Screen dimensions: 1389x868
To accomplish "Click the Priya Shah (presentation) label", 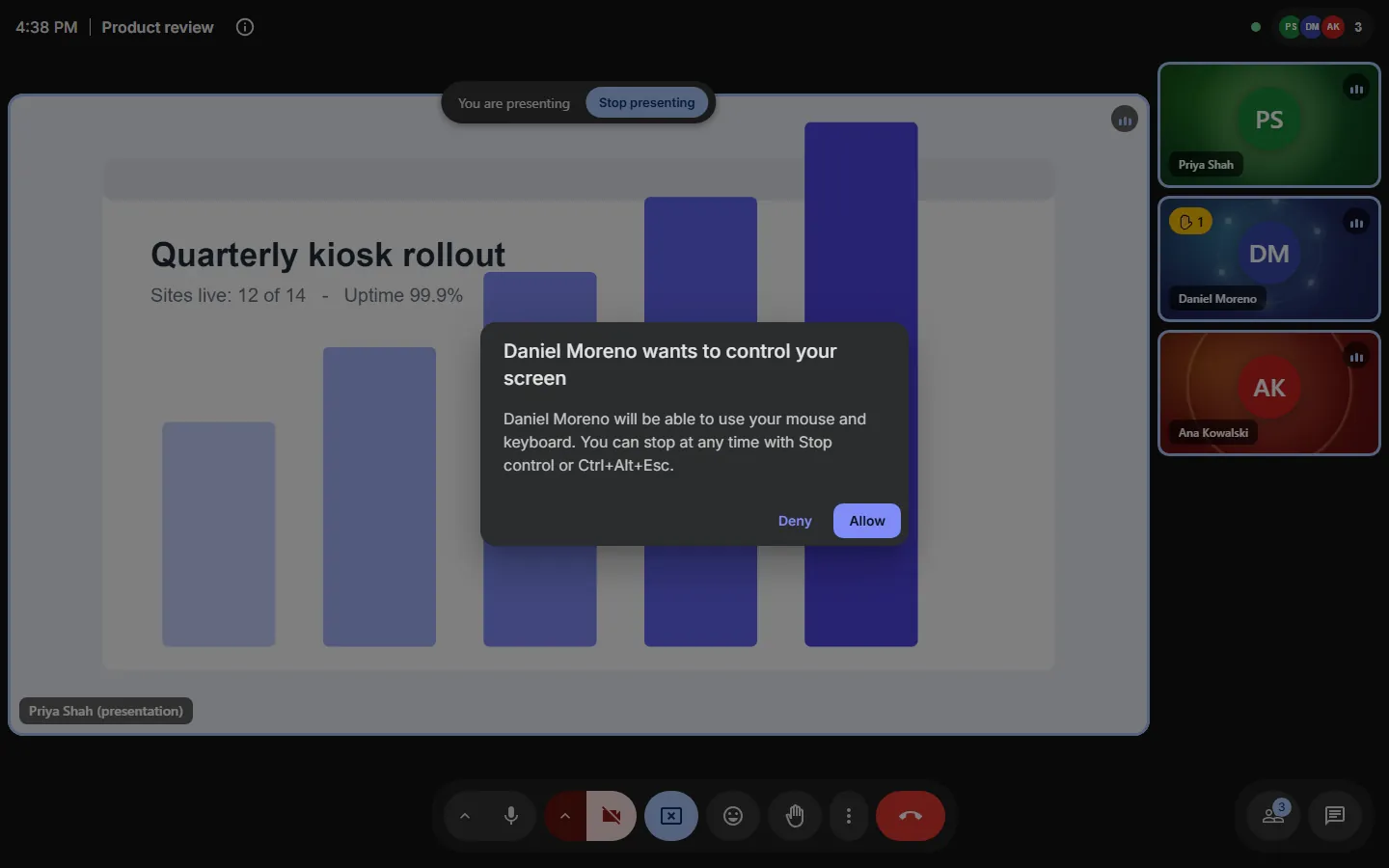I will click(106, 711).
